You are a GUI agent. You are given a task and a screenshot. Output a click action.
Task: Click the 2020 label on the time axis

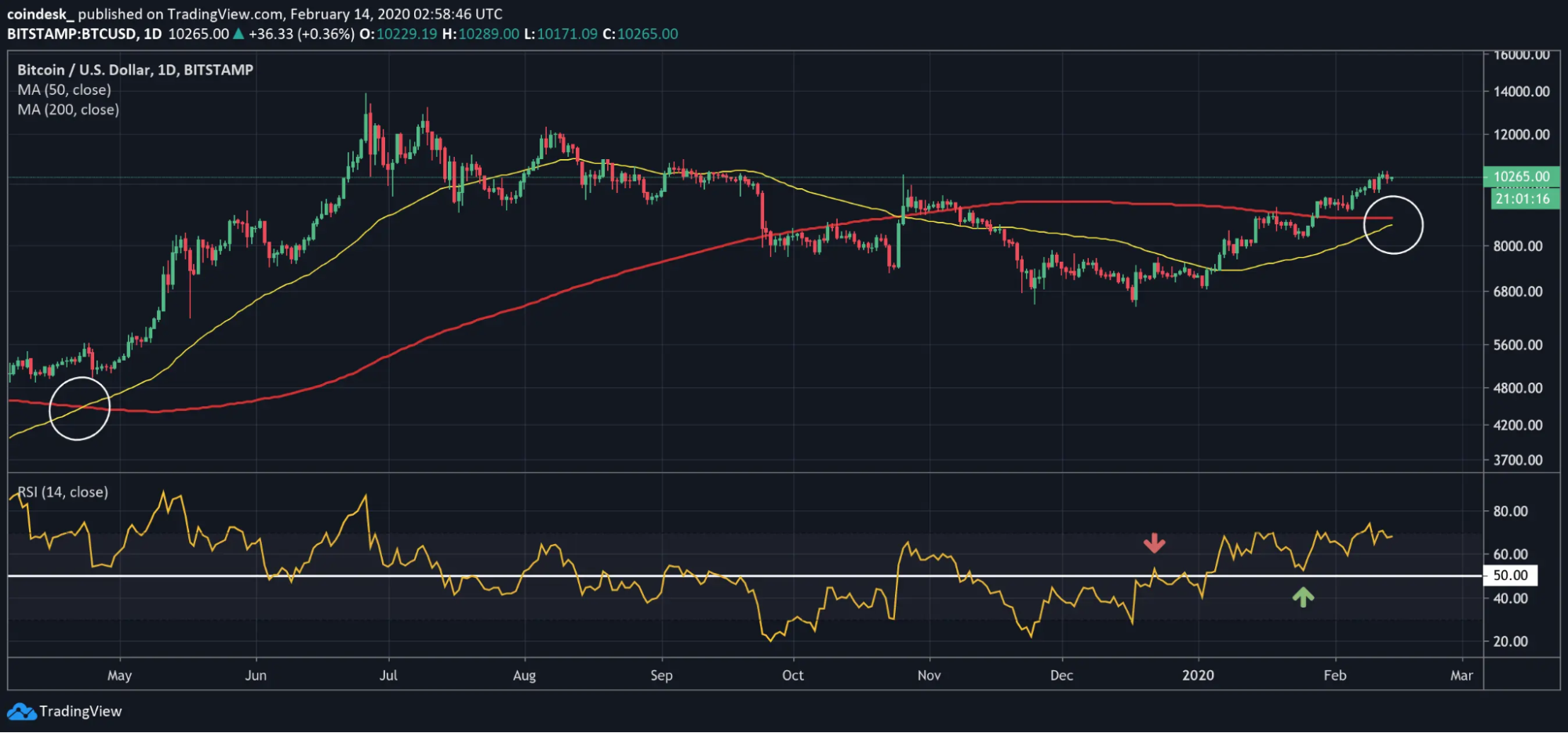coord(1199,675)
